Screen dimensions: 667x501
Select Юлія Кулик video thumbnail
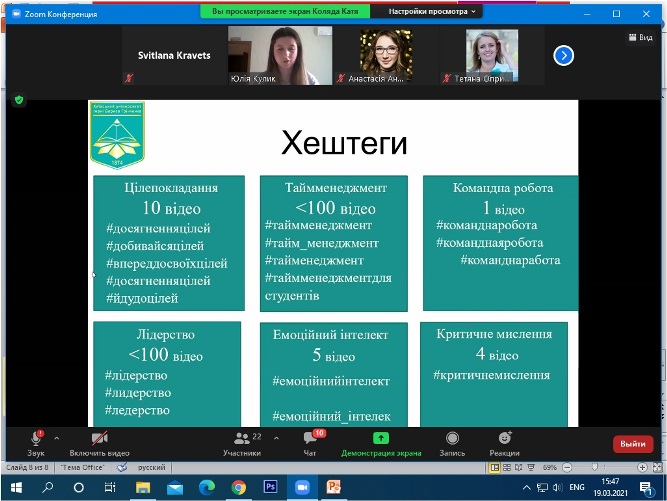pyautogui.click(x=280, y=55)
